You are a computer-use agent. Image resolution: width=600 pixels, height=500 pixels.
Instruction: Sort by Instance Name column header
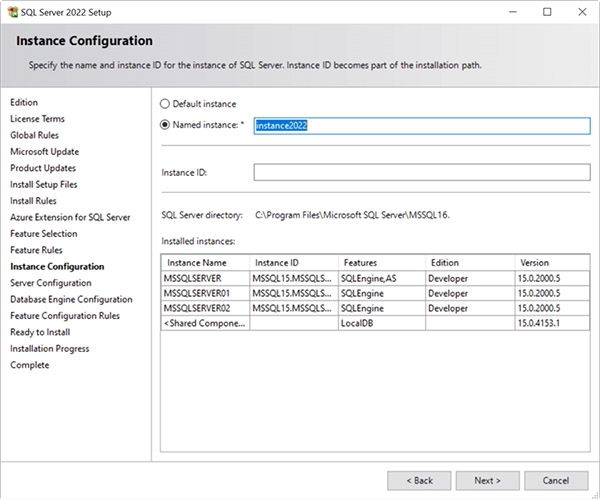[x=205, y=263]
